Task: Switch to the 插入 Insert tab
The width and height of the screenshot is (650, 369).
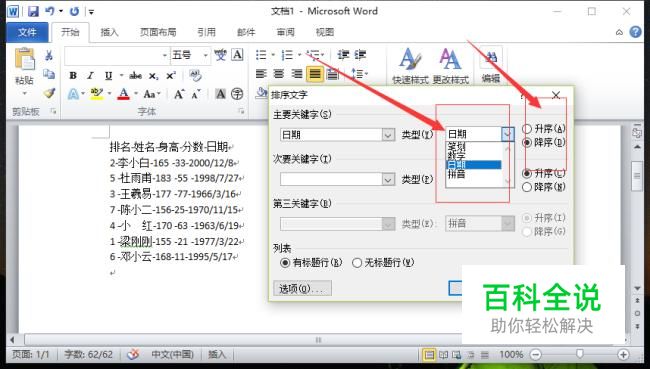Action: (x=109, y=32)
